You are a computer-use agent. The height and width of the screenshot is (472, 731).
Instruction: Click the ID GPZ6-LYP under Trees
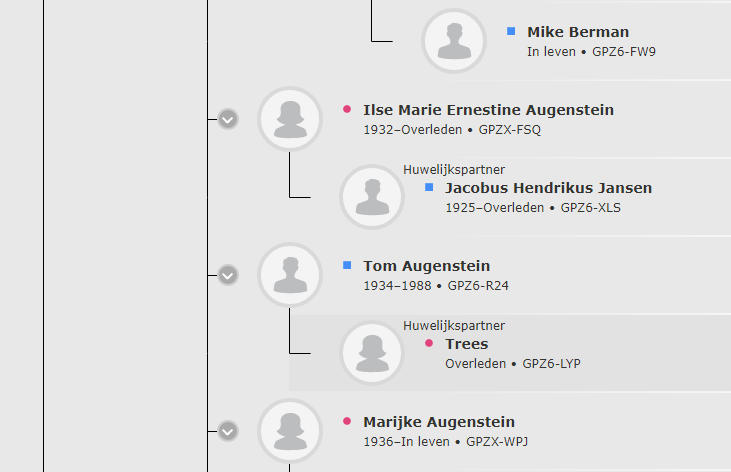click(x=552, y=363)
